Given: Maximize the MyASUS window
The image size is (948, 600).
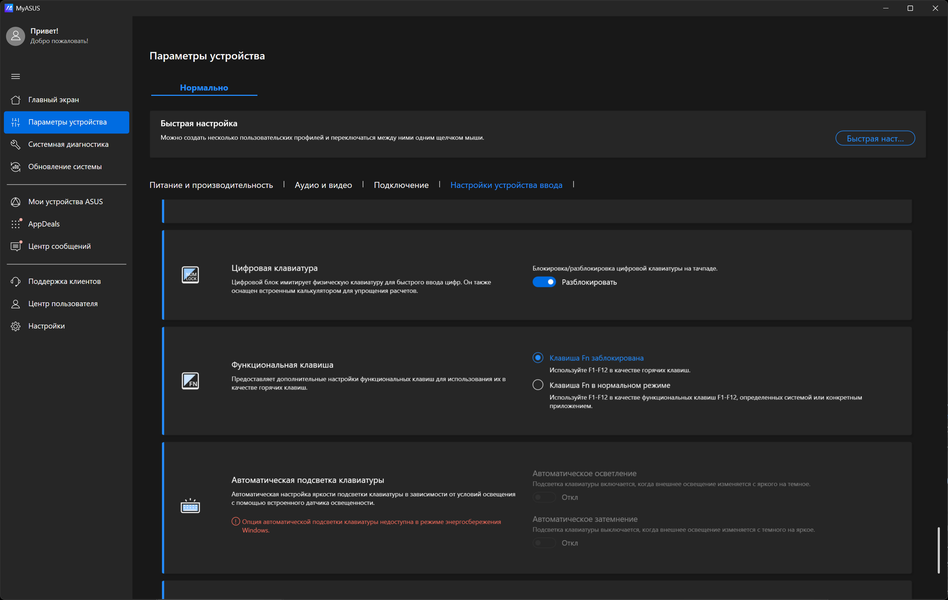Looking at the screenshot, I should point(910,8).
